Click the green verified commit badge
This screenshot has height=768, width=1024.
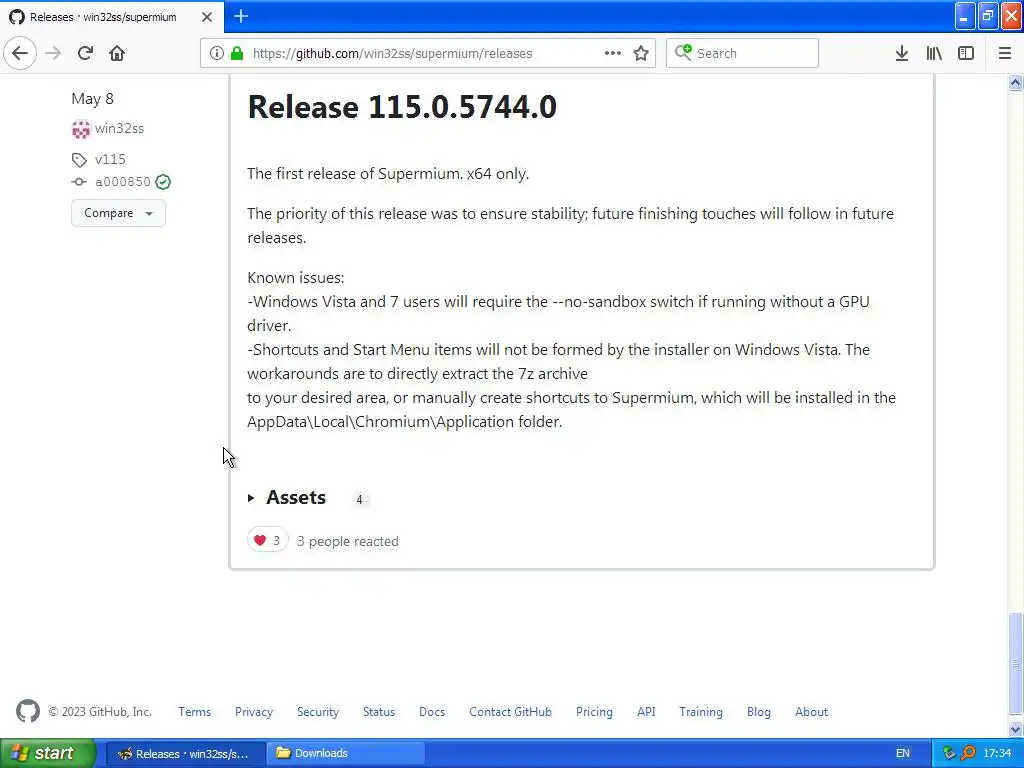[x=163, y=182]
